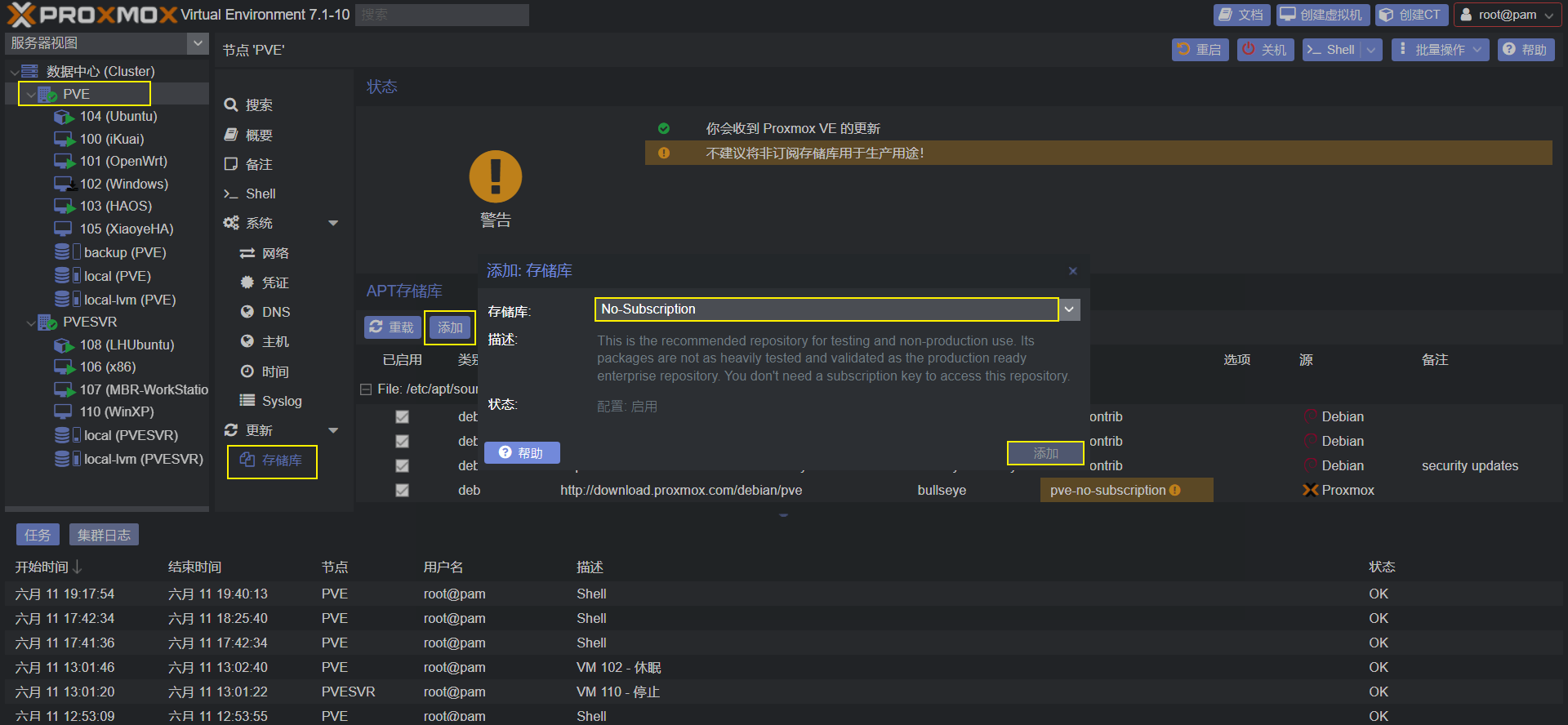1568x725 pixels.
Task: Switch to 集群日志 cluster log tab
Action: coord(104,535)
